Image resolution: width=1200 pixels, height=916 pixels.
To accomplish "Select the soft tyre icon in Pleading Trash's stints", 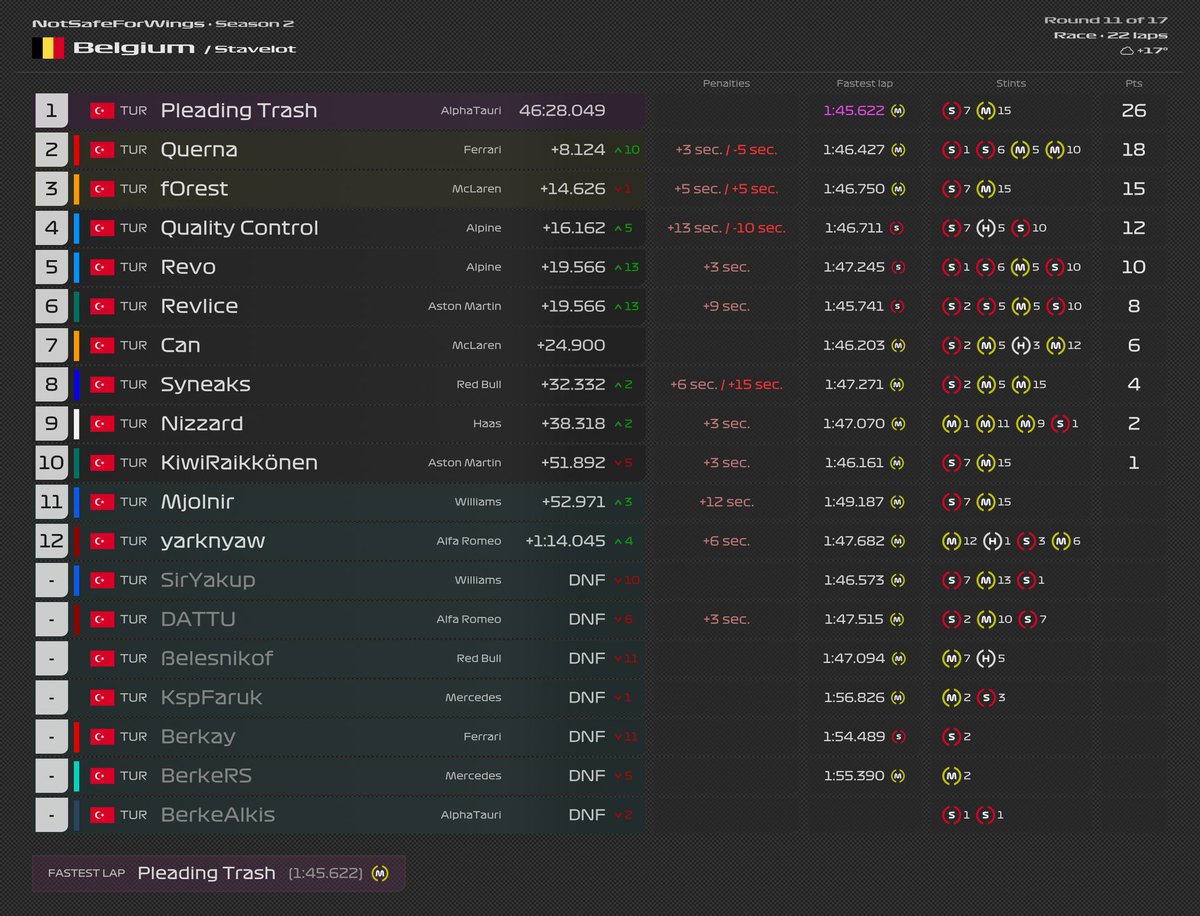I will click(x=950, y=111).
